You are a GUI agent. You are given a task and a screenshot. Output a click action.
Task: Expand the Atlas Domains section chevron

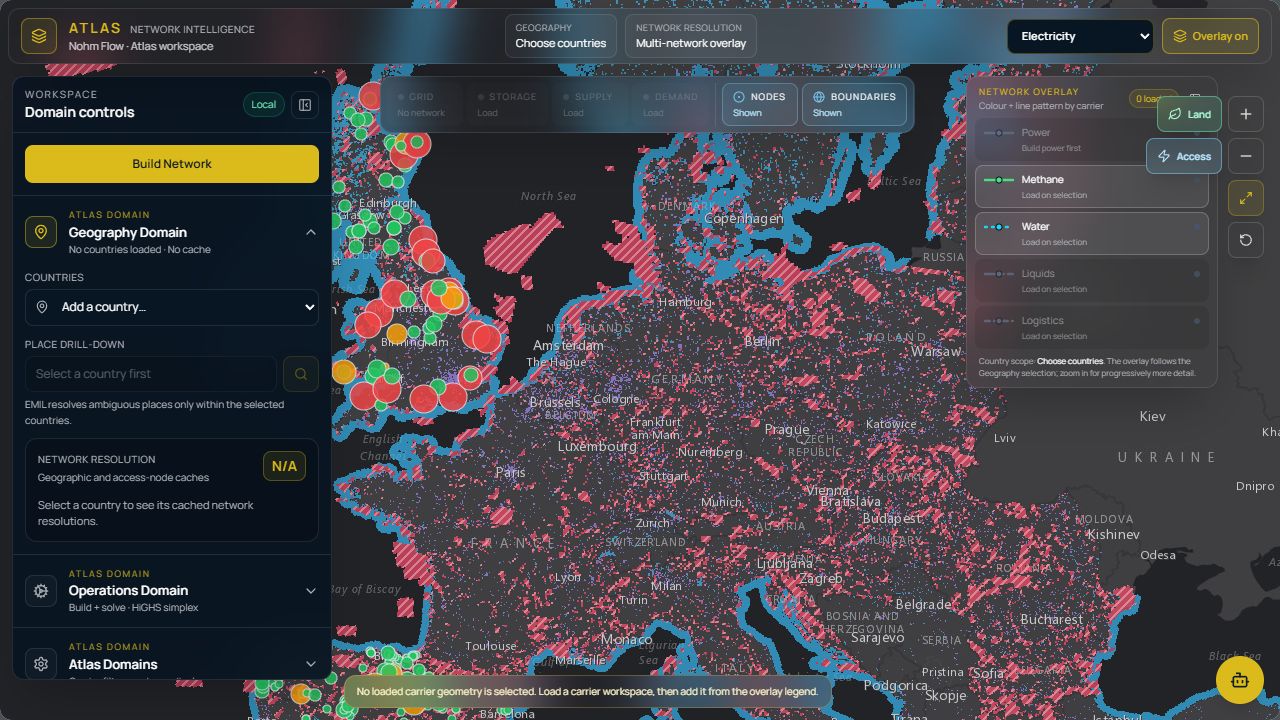[311, 664]
